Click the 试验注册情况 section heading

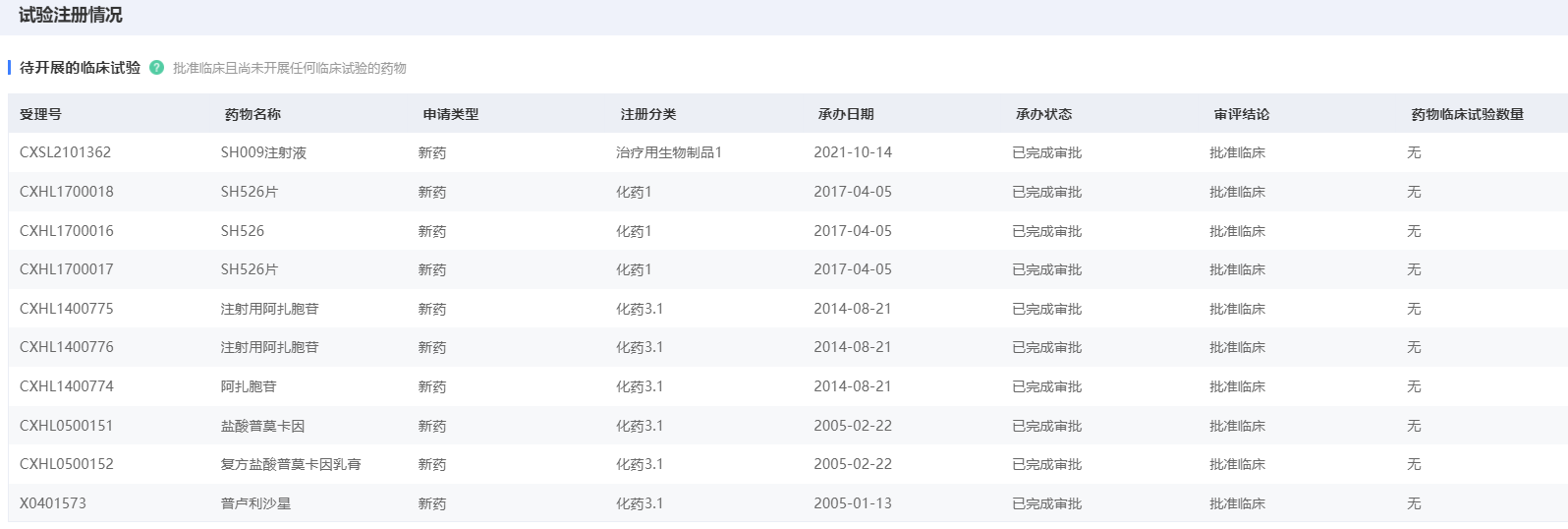pos(71,16)
